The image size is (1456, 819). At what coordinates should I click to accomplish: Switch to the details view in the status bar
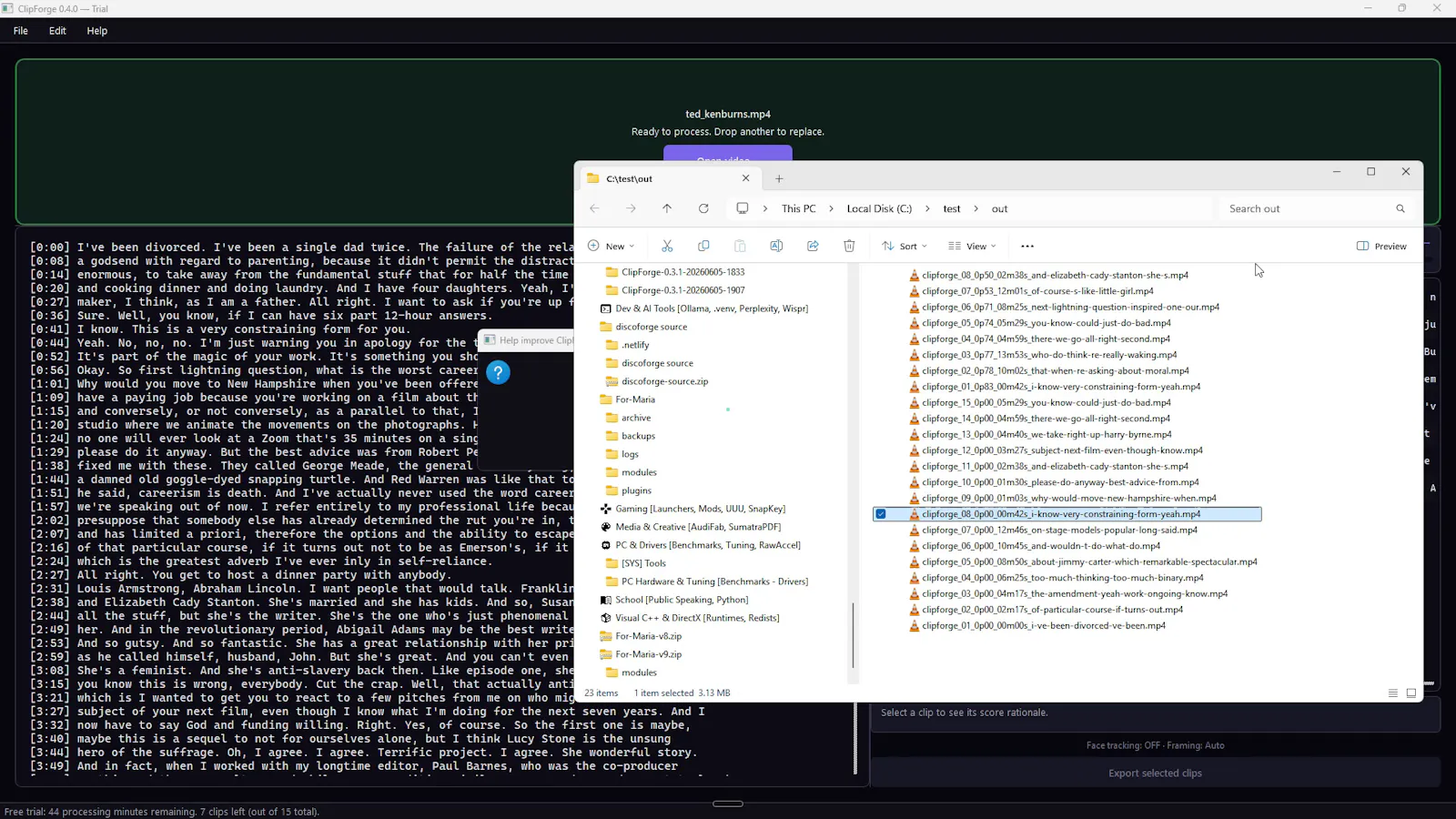click(x=1392, y=693)
